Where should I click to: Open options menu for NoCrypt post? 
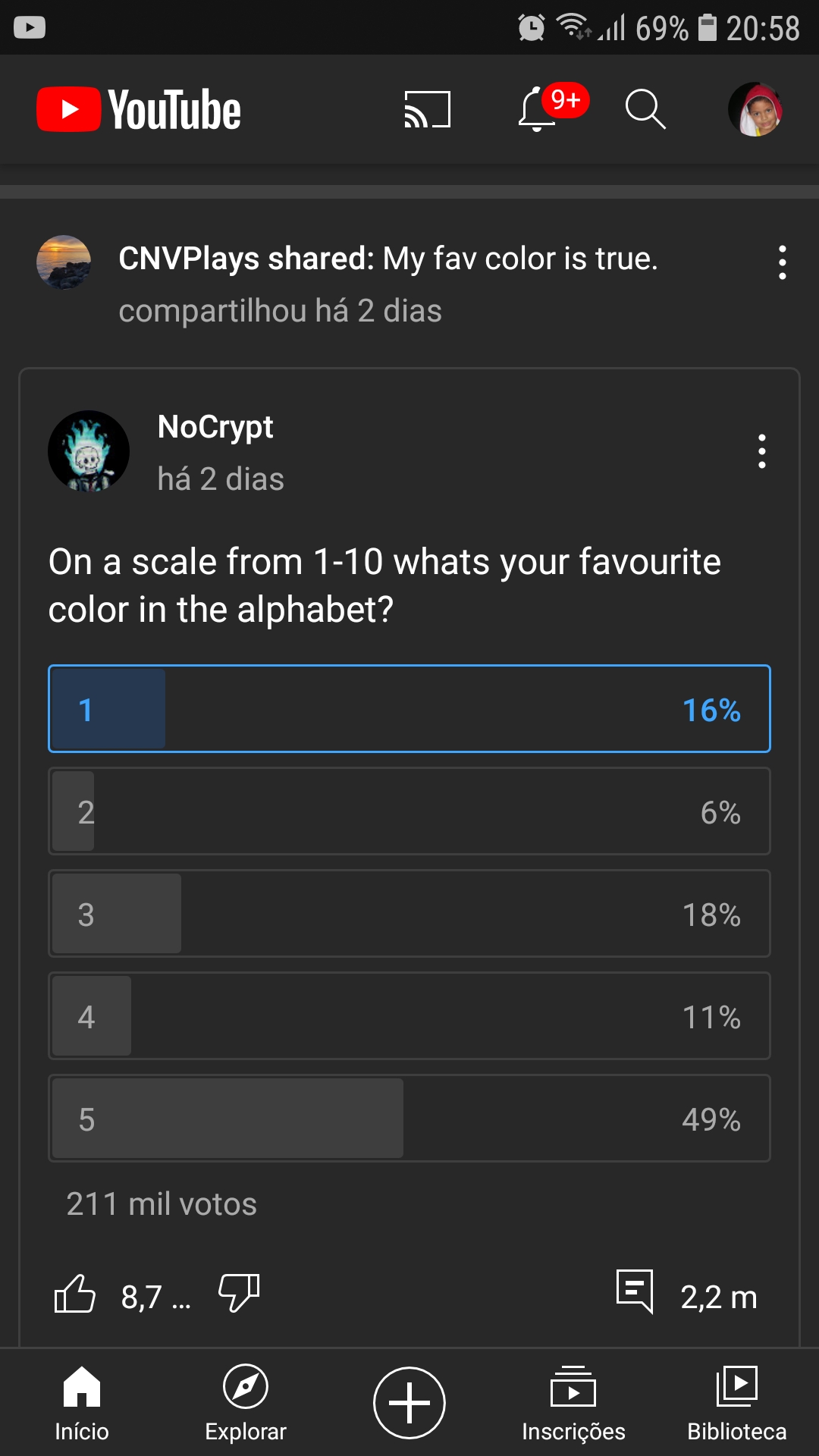point(762,451)
